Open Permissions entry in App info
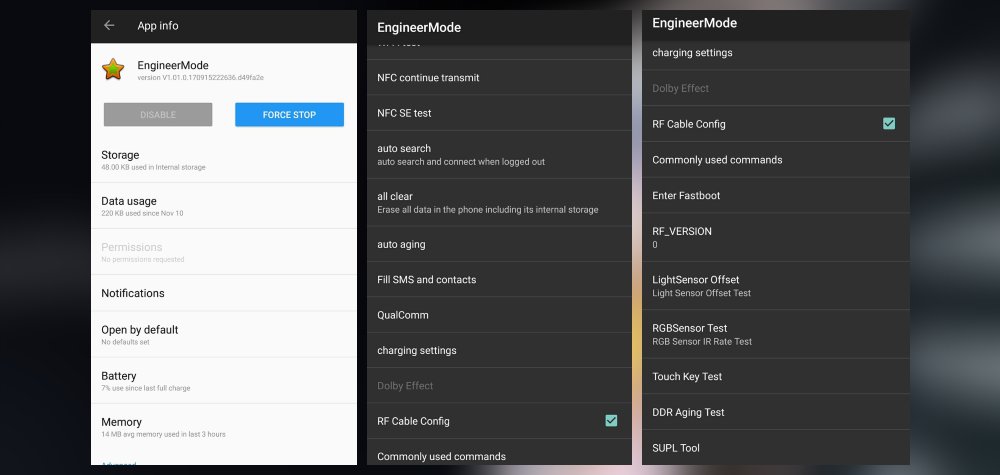Viewport: 1000px width, 475px height. point(224,252)
